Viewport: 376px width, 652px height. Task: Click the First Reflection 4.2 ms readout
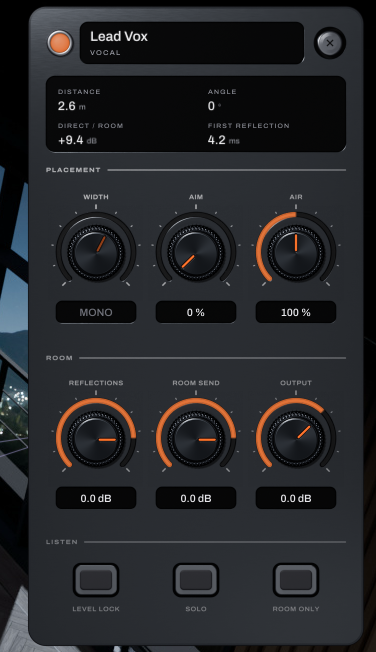248,134
